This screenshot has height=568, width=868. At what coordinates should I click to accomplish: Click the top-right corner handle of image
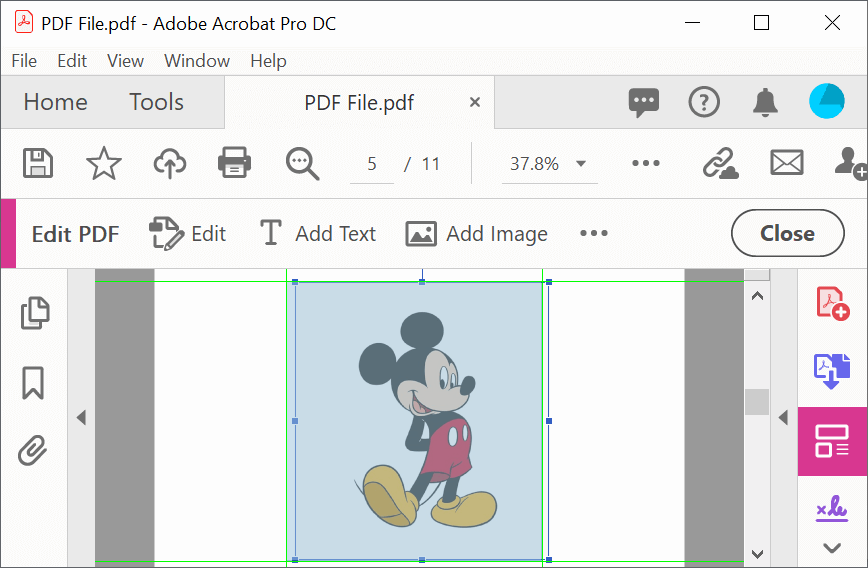(549, 282)
